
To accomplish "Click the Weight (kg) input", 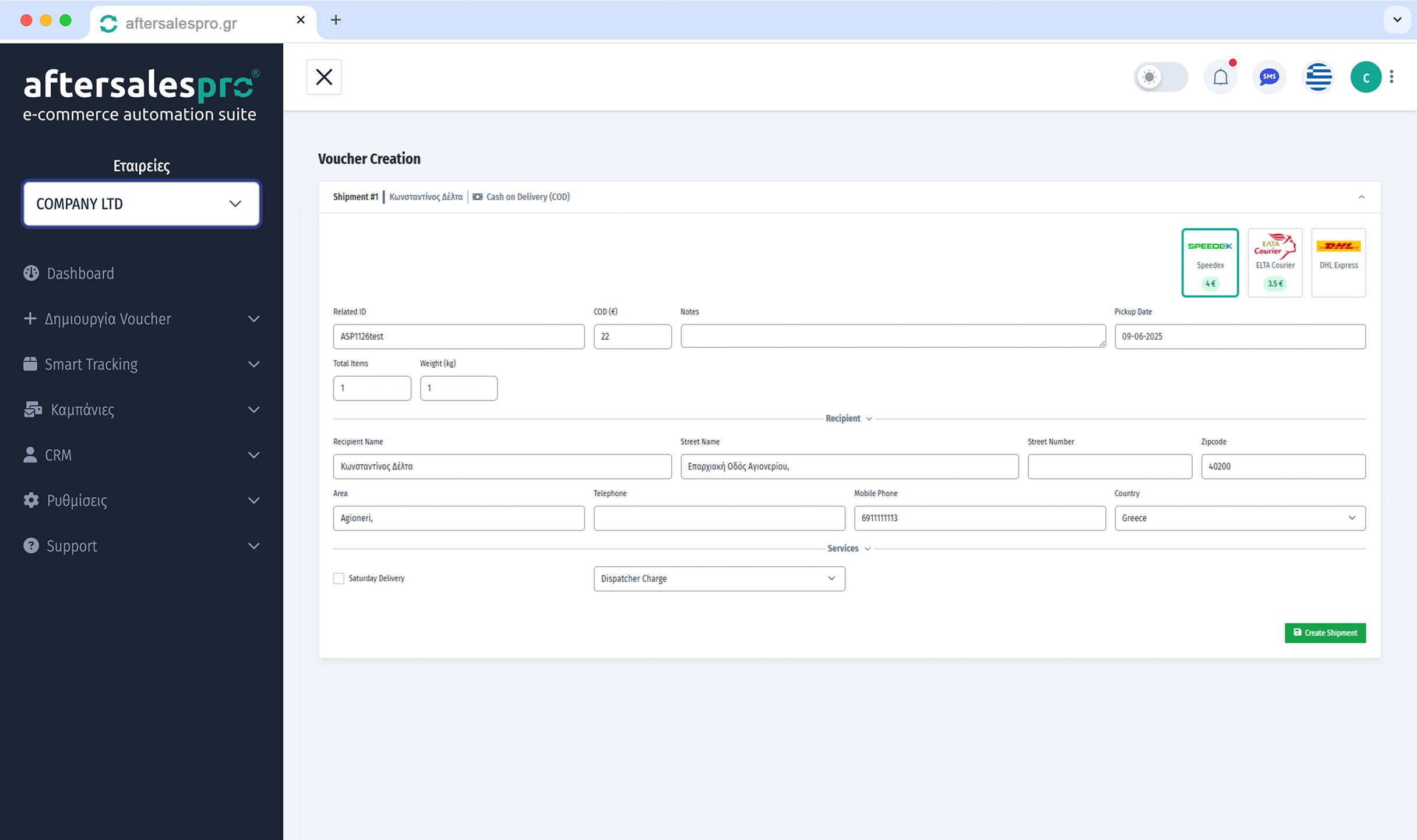I will pos(459,388).
